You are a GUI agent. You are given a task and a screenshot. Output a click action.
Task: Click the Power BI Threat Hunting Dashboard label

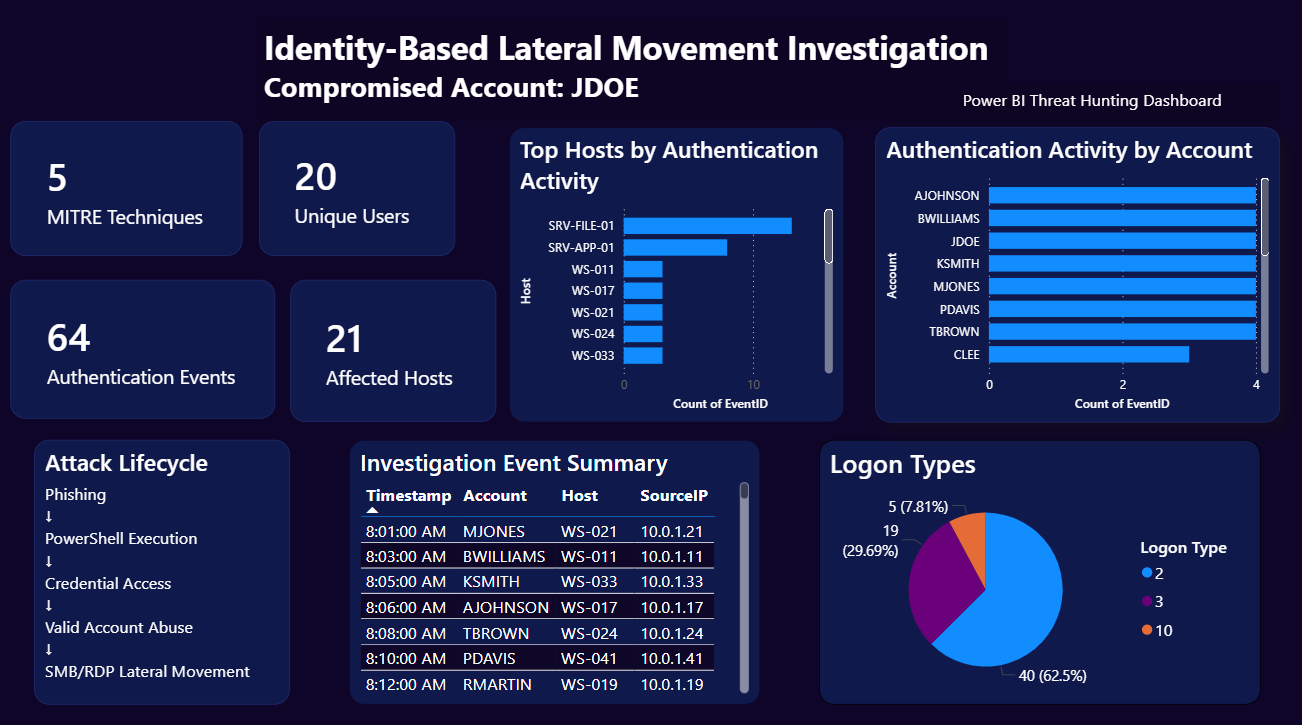(x=1092, y=101)
